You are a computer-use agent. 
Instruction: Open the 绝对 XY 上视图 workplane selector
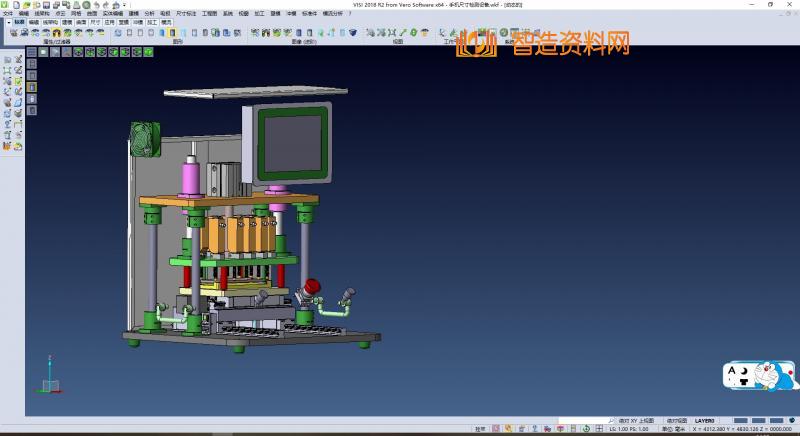636,420
